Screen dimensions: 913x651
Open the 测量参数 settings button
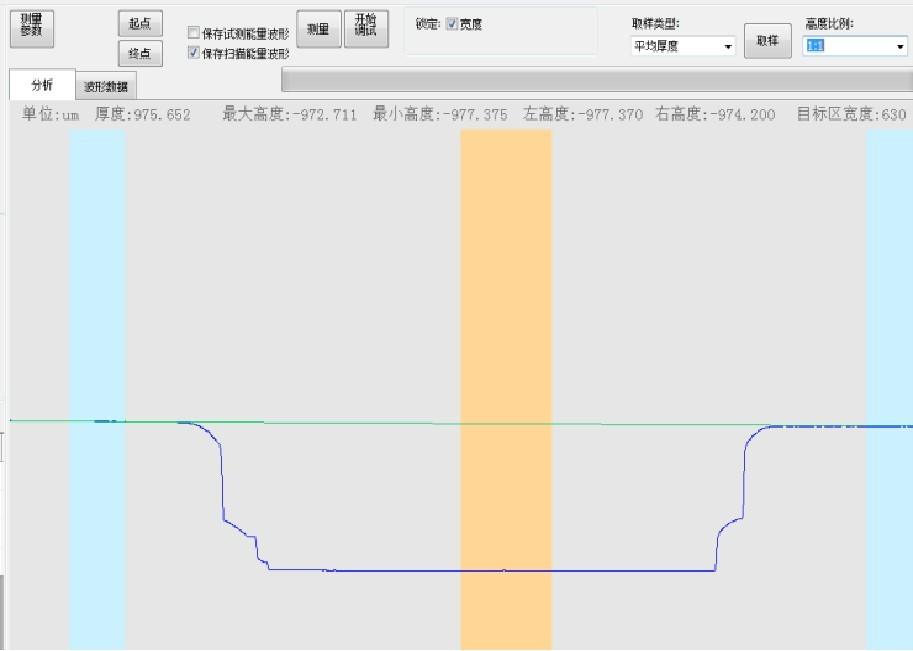pyautogui.click(x=31, y=29)
